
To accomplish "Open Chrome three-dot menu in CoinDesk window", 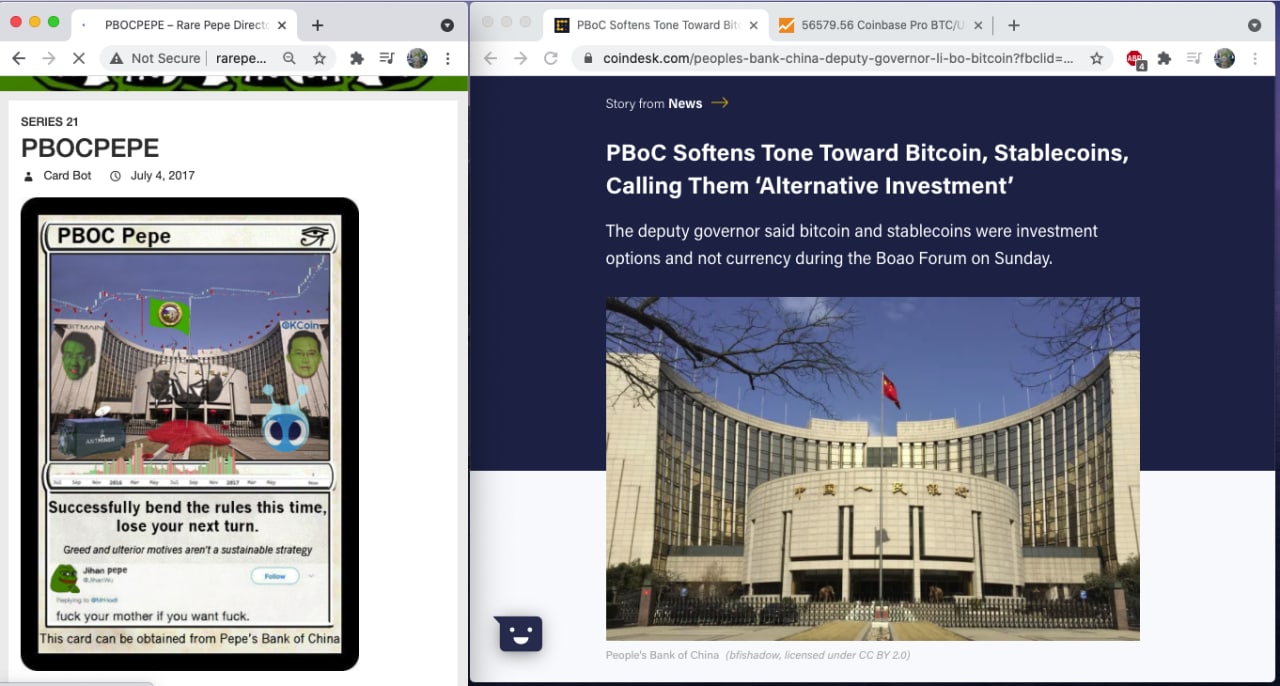I will 1255,58.
